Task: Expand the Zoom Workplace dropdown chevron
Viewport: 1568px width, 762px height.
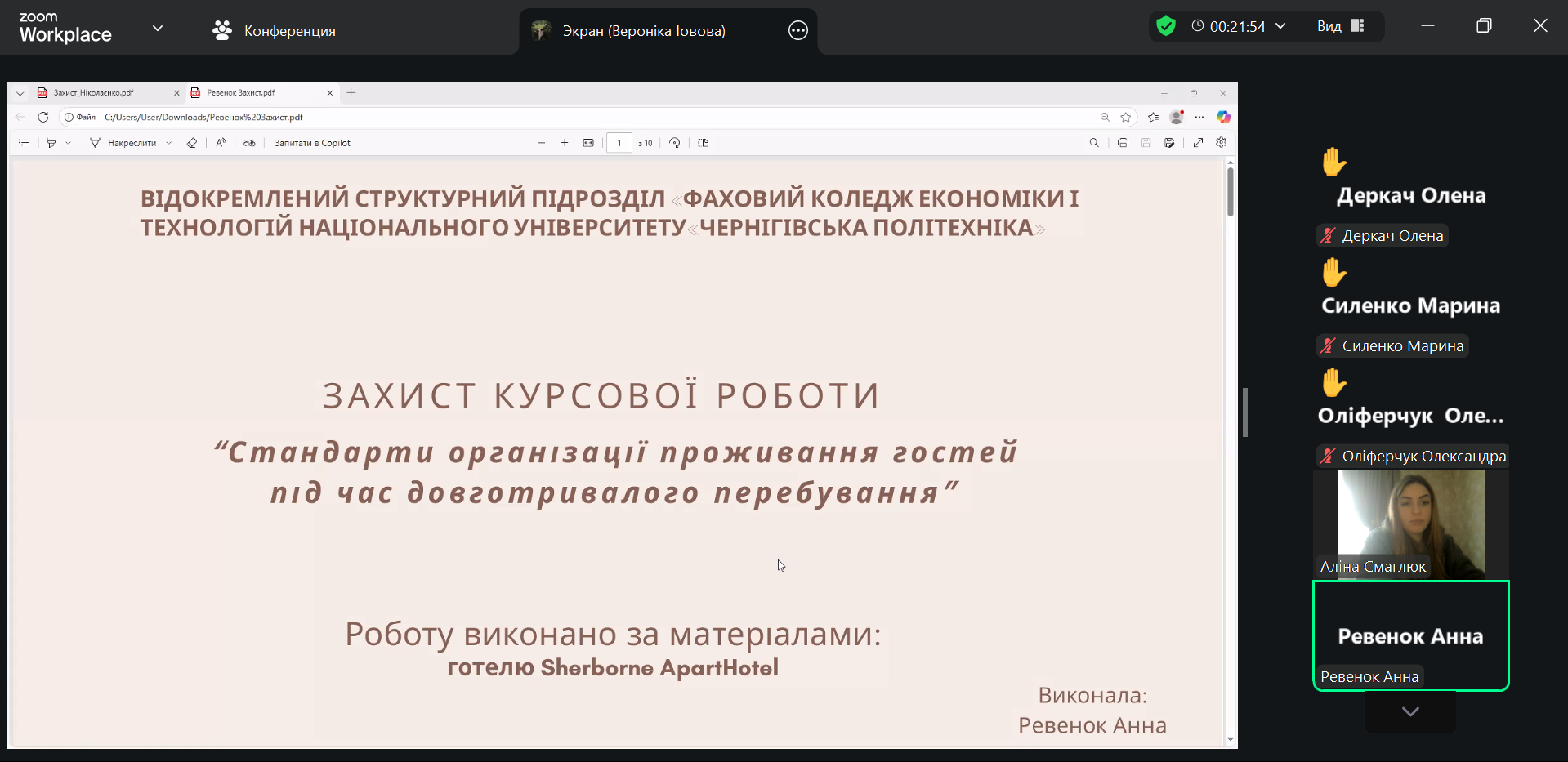Action: (158, 28)
